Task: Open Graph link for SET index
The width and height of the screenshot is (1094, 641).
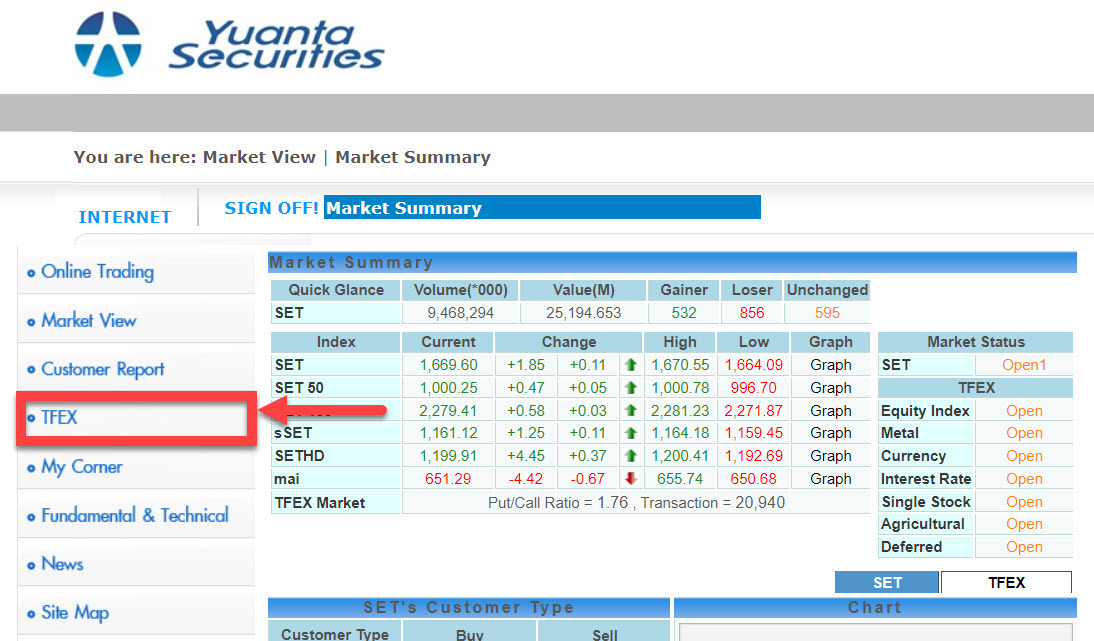Action: [x=830, y=365]
